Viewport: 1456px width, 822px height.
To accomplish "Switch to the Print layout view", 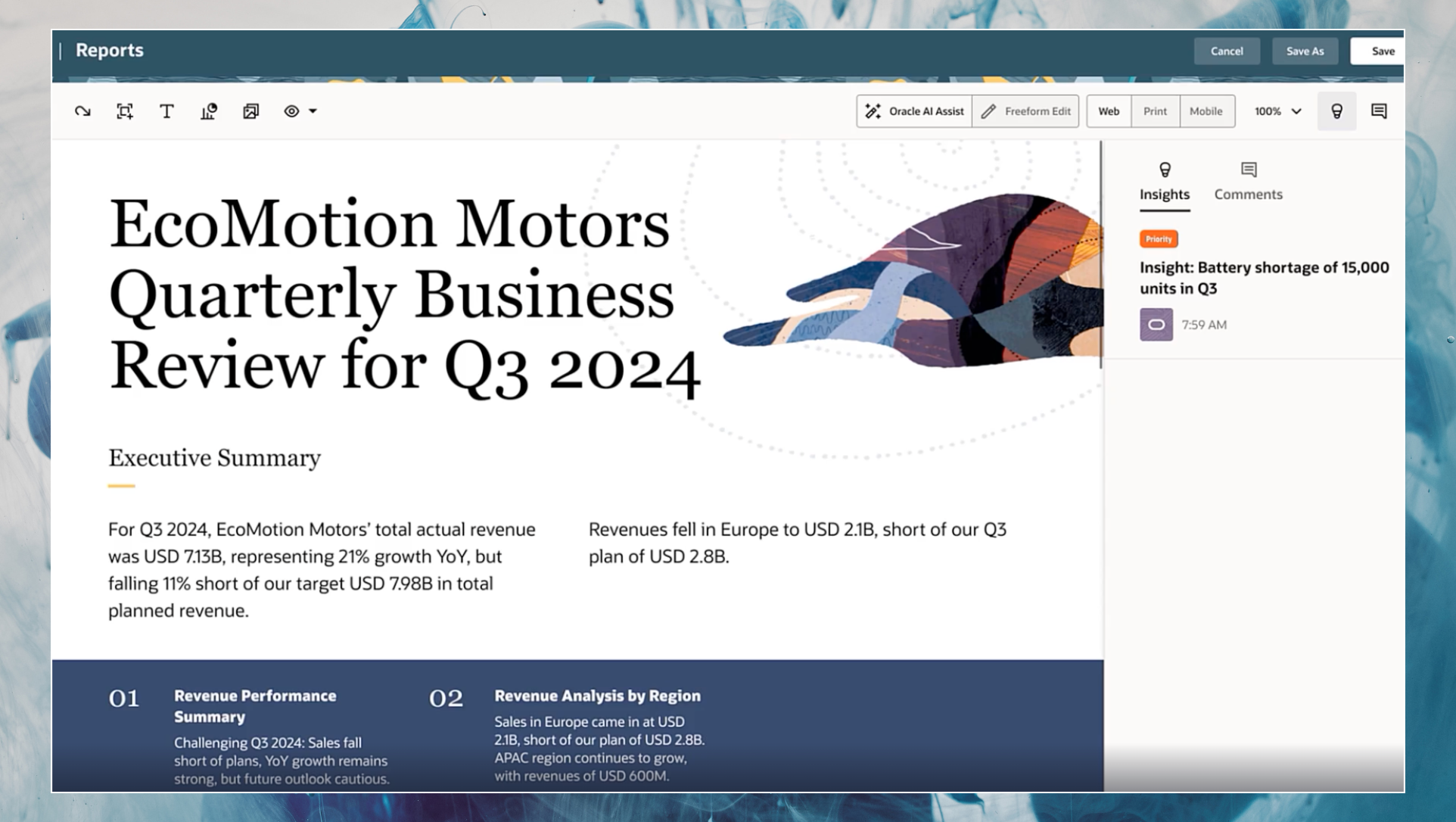I will [x=1155, y=111].
